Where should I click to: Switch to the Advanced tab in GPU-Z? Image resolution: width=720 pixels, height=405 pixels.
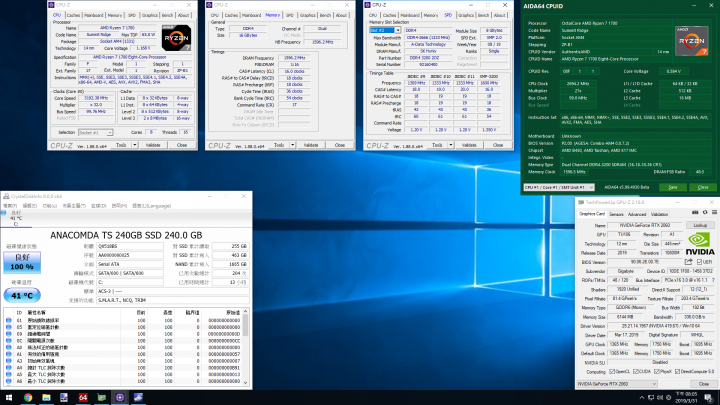[x=637, y=214]
